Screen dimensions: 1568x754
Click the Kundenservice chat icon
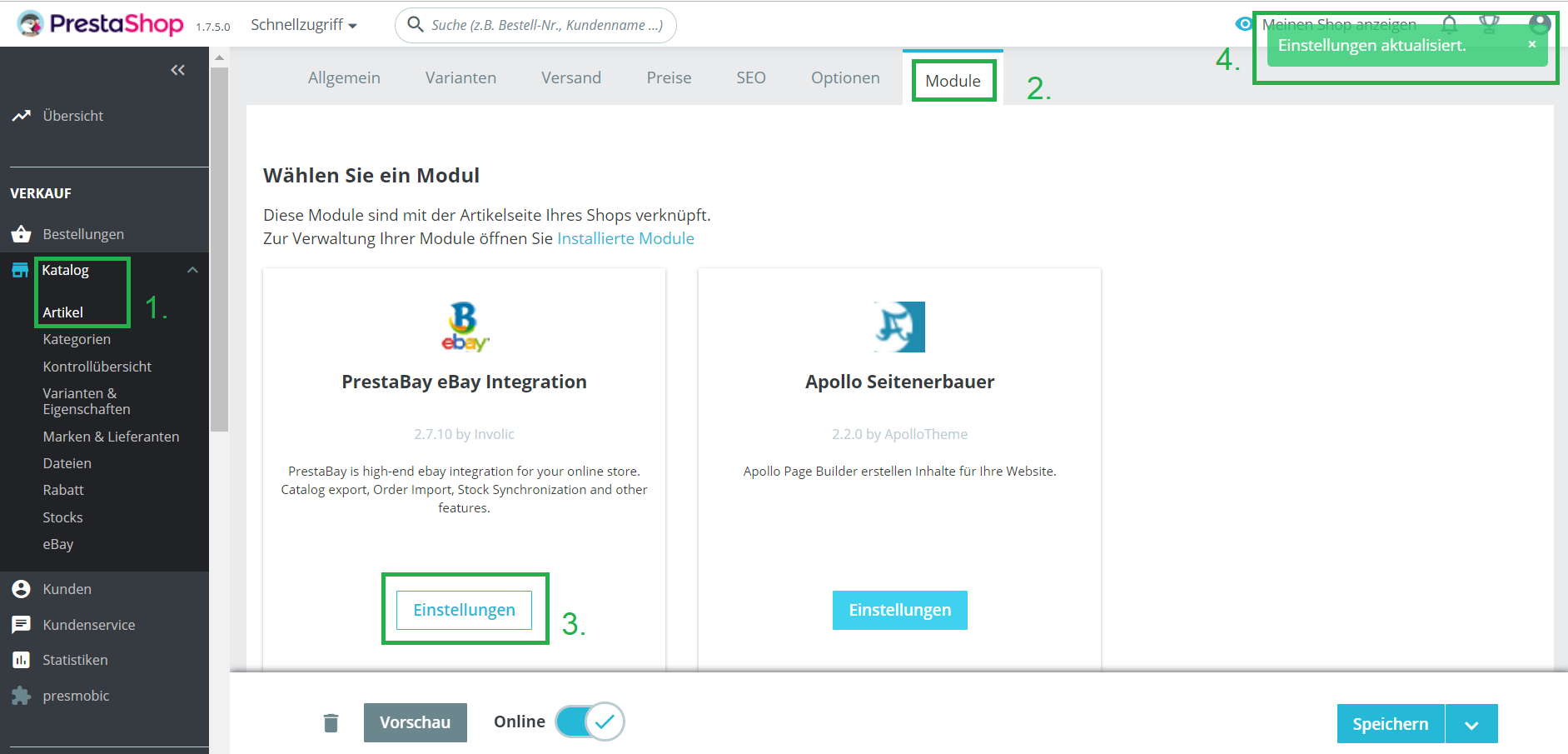coord(22,625)
